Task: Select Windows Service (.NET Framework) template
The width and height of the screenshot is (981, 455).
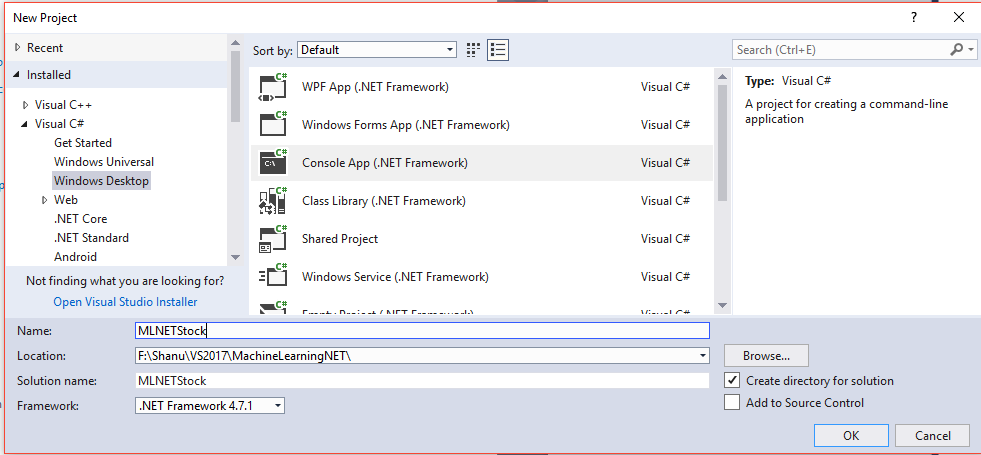Action: (481, 277)
